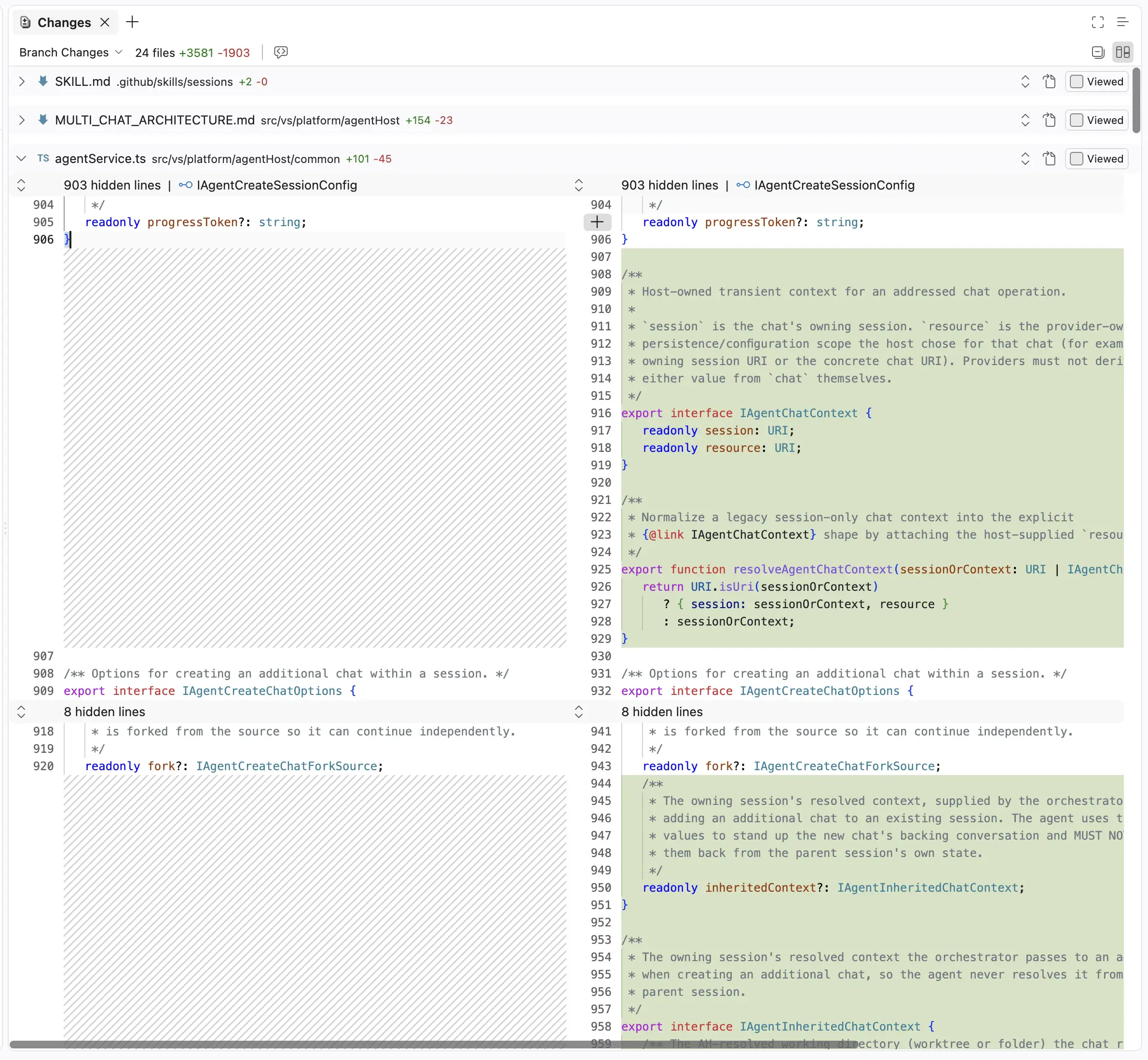Expand all lines for agentService.ts
The image size is (1148, 1060).
coord(1025,158)
